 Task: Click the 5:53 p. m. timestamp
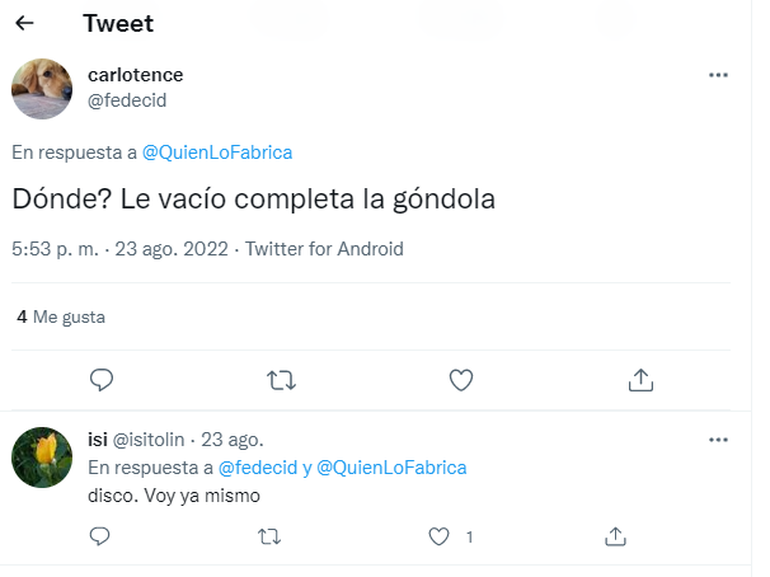[x=56, y=249]
